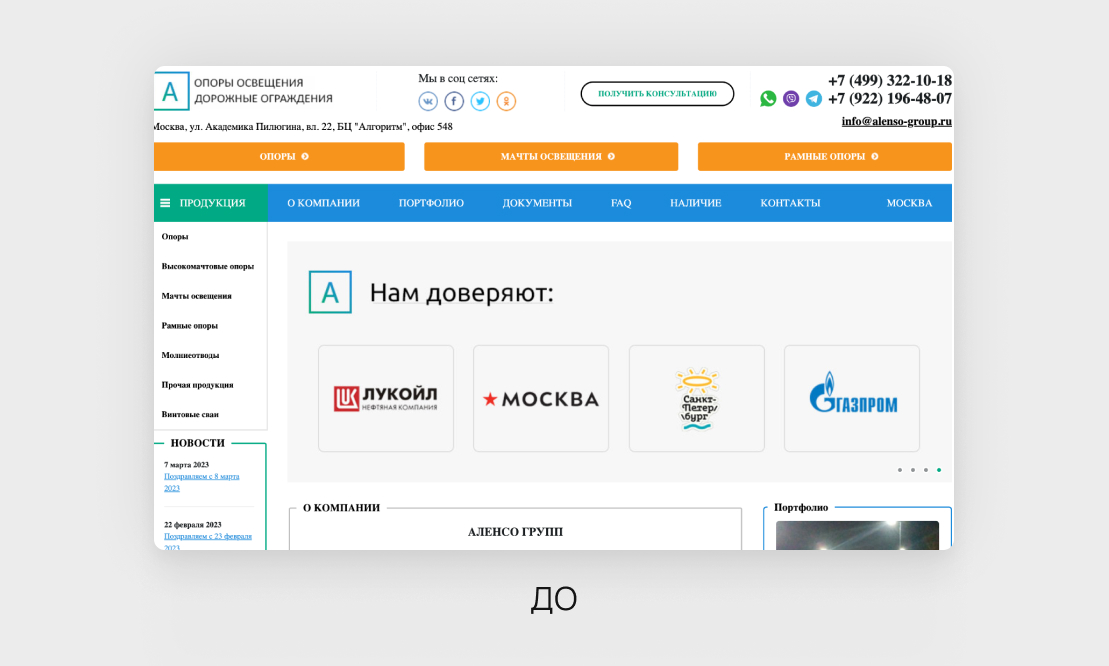
Task: Click the teal A logo beside Нам доверяют
Action: click(x=330, y=292)
